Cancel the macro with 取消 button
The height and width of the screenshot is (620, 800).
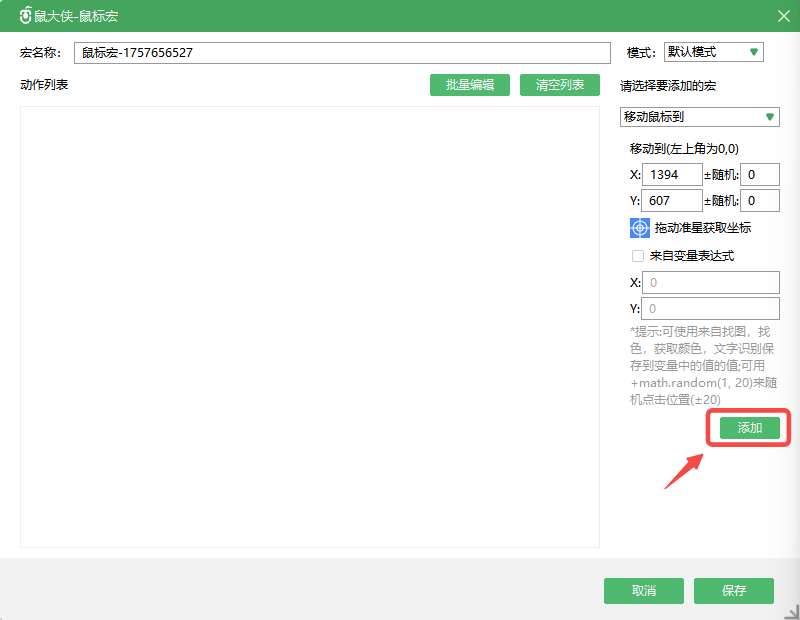tap(643, 591)
